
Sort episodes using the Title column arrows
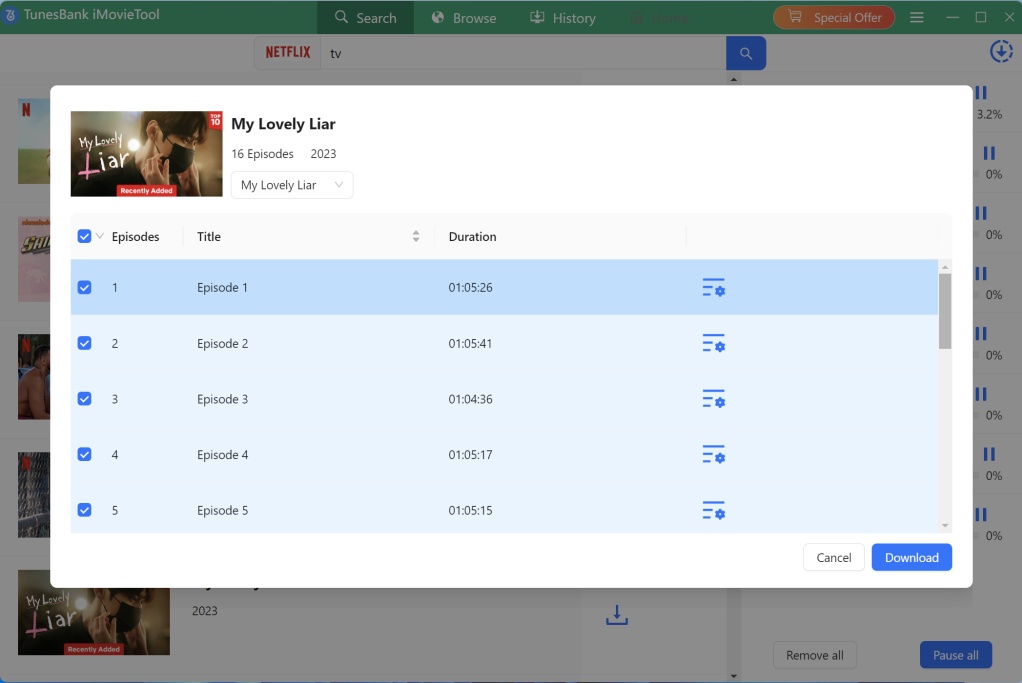tap(416, 236)
